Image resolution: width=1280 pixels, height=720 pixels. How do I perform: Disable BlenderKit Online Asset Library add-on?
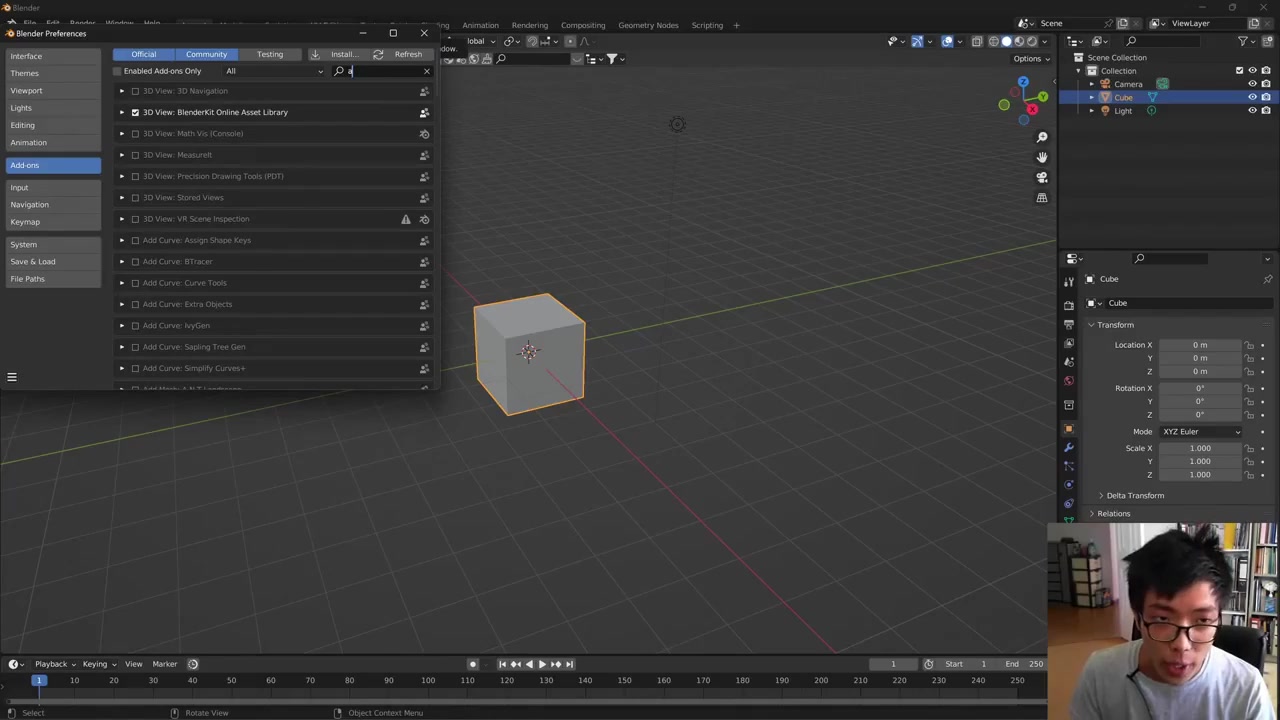pos(135,112)
